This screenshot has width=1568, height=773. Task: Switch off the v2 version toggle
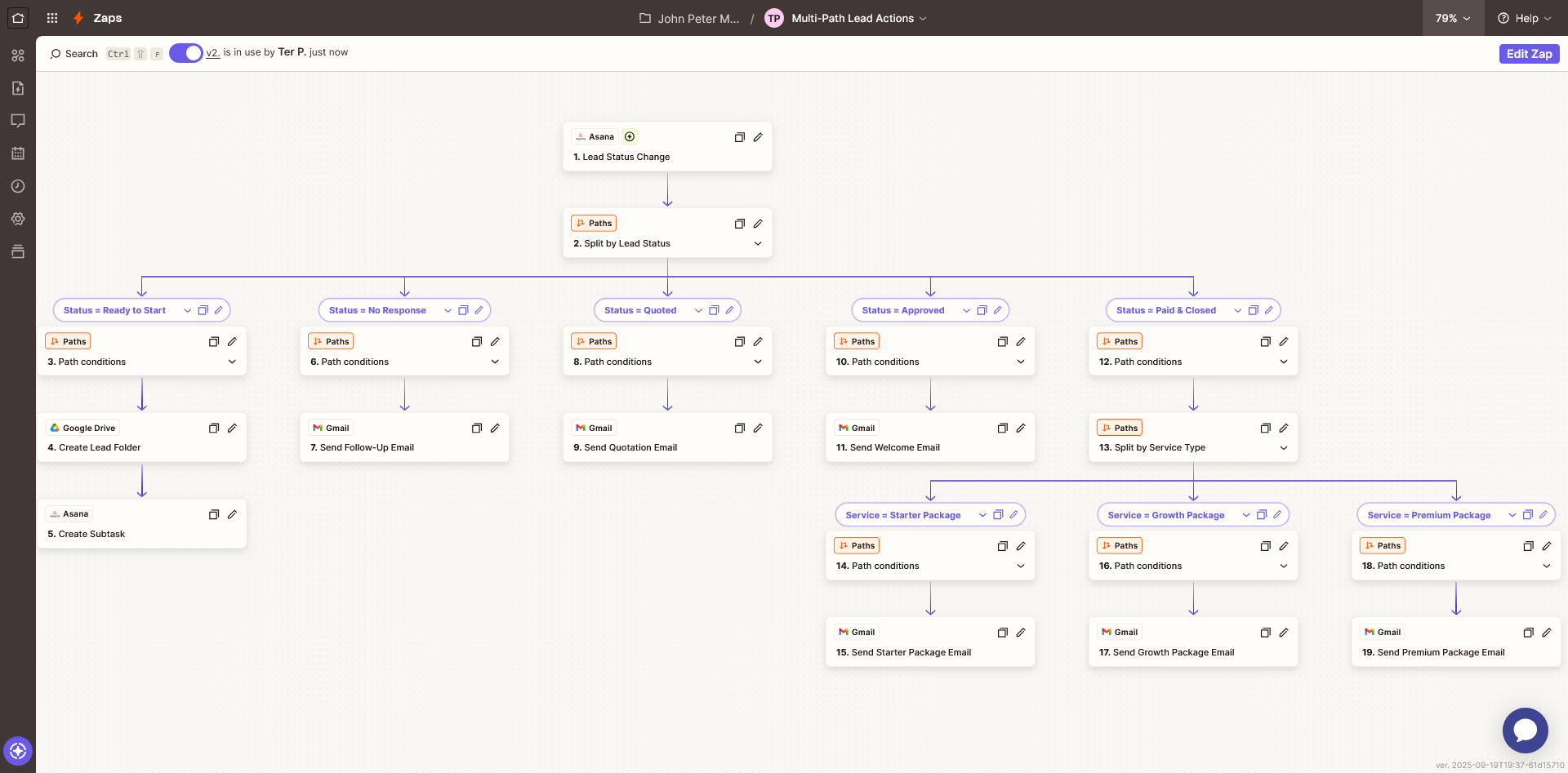pyautogui.click(x=185, y=52)
